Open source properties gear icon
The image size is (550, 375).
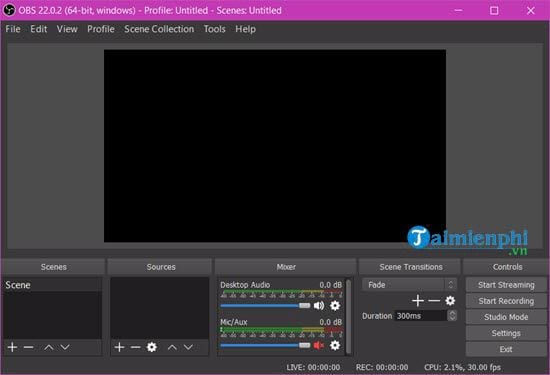(152, 347)
